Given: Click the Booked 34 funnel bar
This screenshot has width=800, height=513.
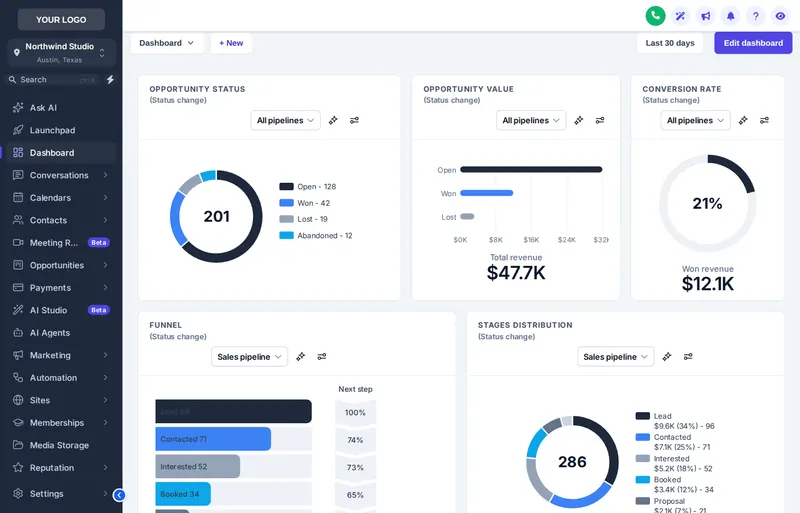Looking at the screenshot, I should (183, 494).
